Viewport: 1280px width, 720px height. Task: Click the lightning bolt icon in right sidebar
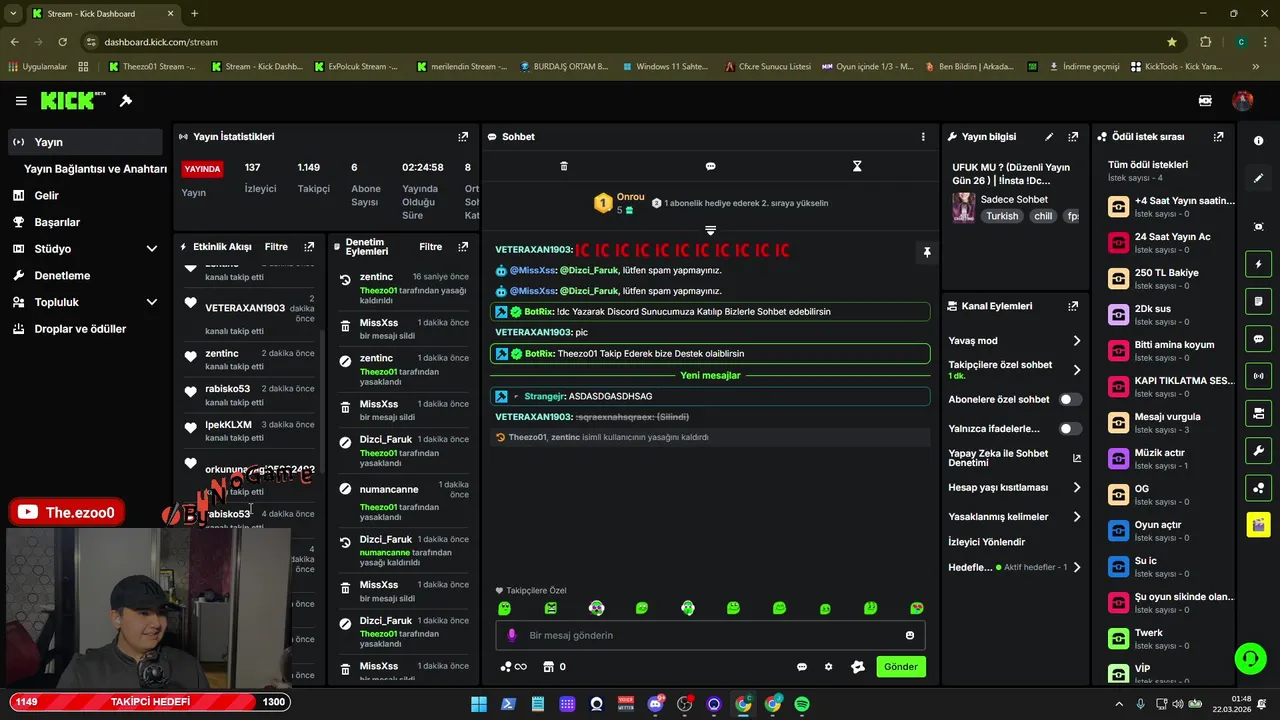[x=1258, y=264]
